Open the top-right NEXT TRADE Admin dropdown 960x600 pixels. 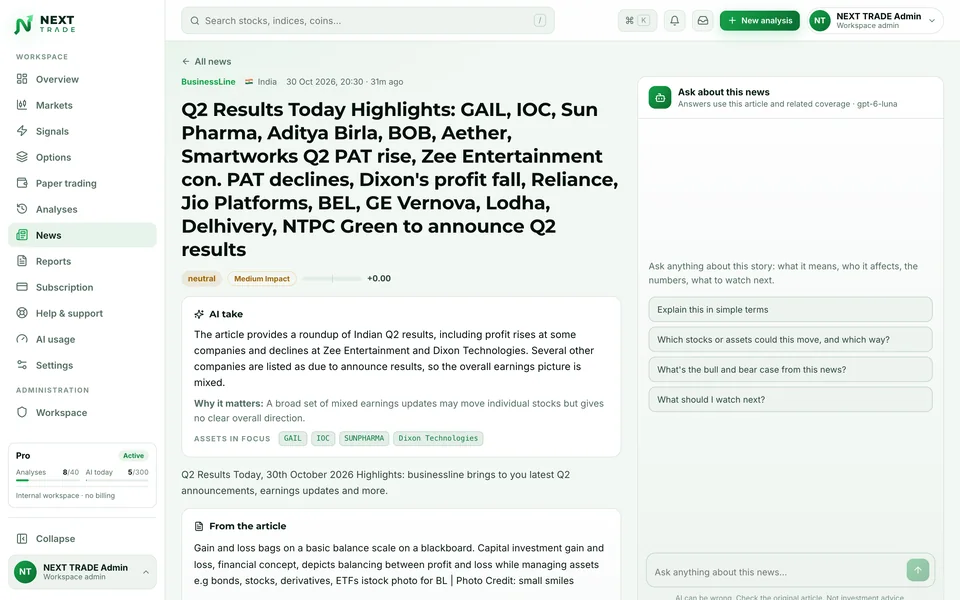coord(876,21)
